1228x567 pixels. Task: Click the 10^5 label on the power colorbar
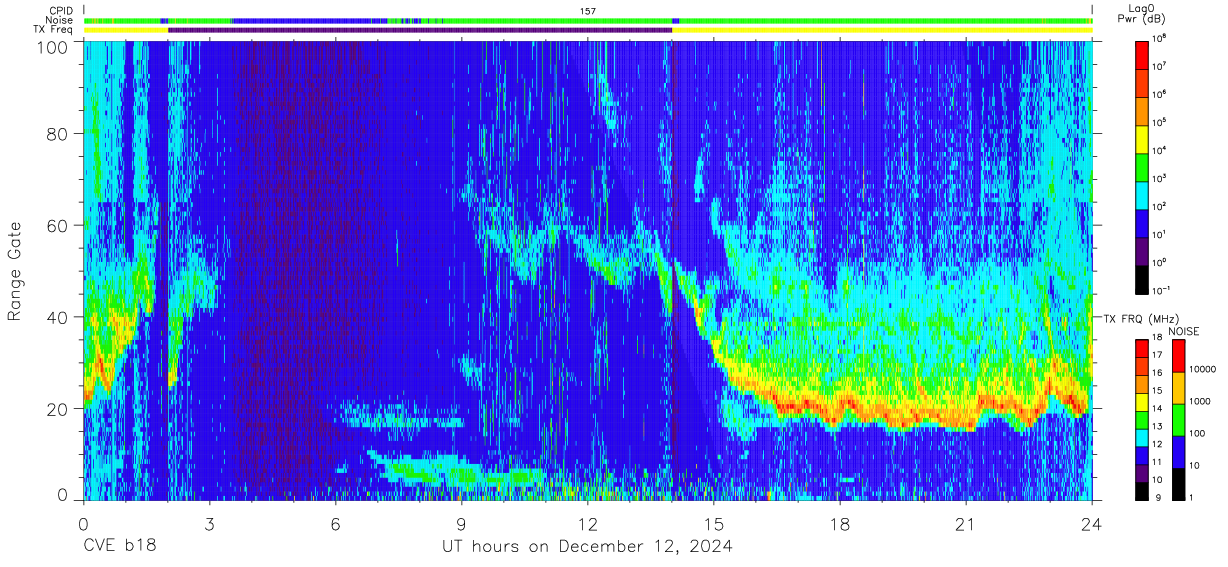[1159, 123]
